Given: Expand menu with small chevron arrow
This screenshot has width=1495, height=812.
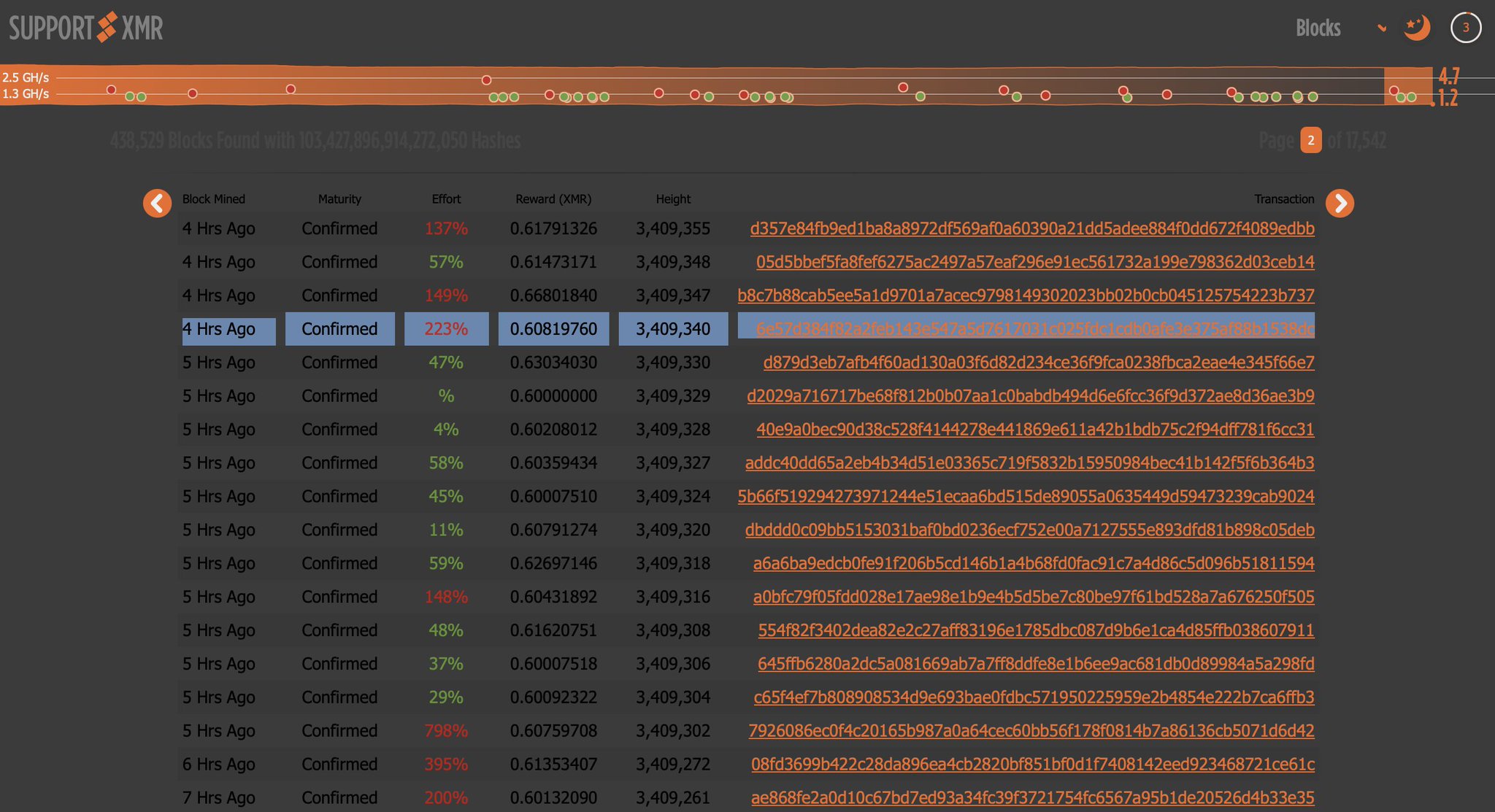Looking at the screenshot, I should (1381, 28).
